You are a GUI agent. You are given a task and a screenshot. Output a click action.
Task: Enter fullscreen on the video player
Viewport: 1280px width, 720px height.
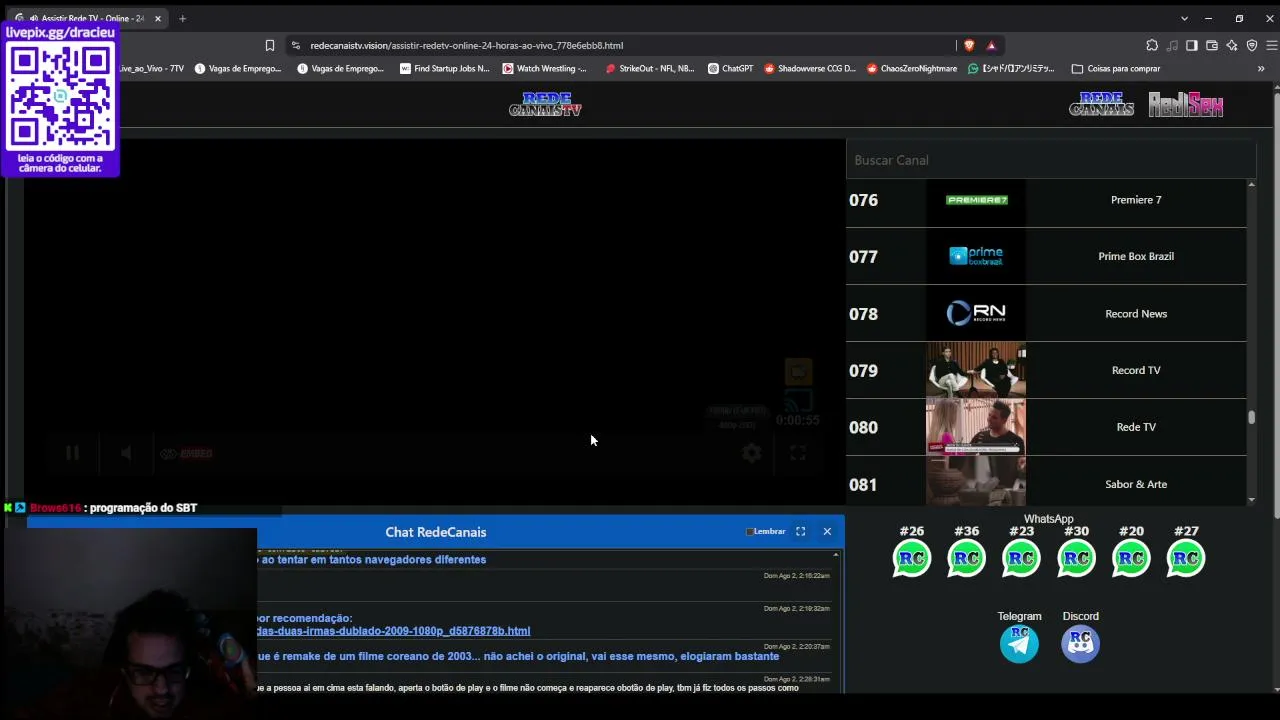pos(798,453)
